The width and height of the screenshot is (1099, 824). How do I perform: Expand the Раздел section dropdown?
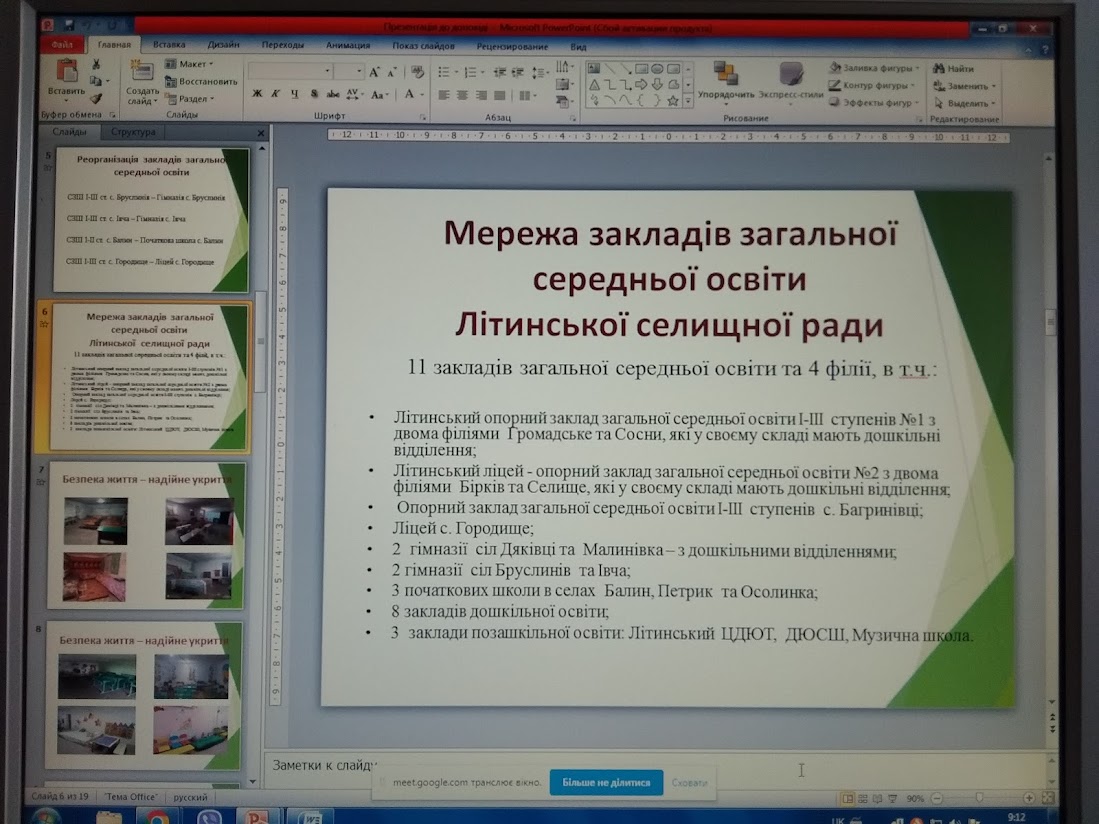[x=189, y=99]
